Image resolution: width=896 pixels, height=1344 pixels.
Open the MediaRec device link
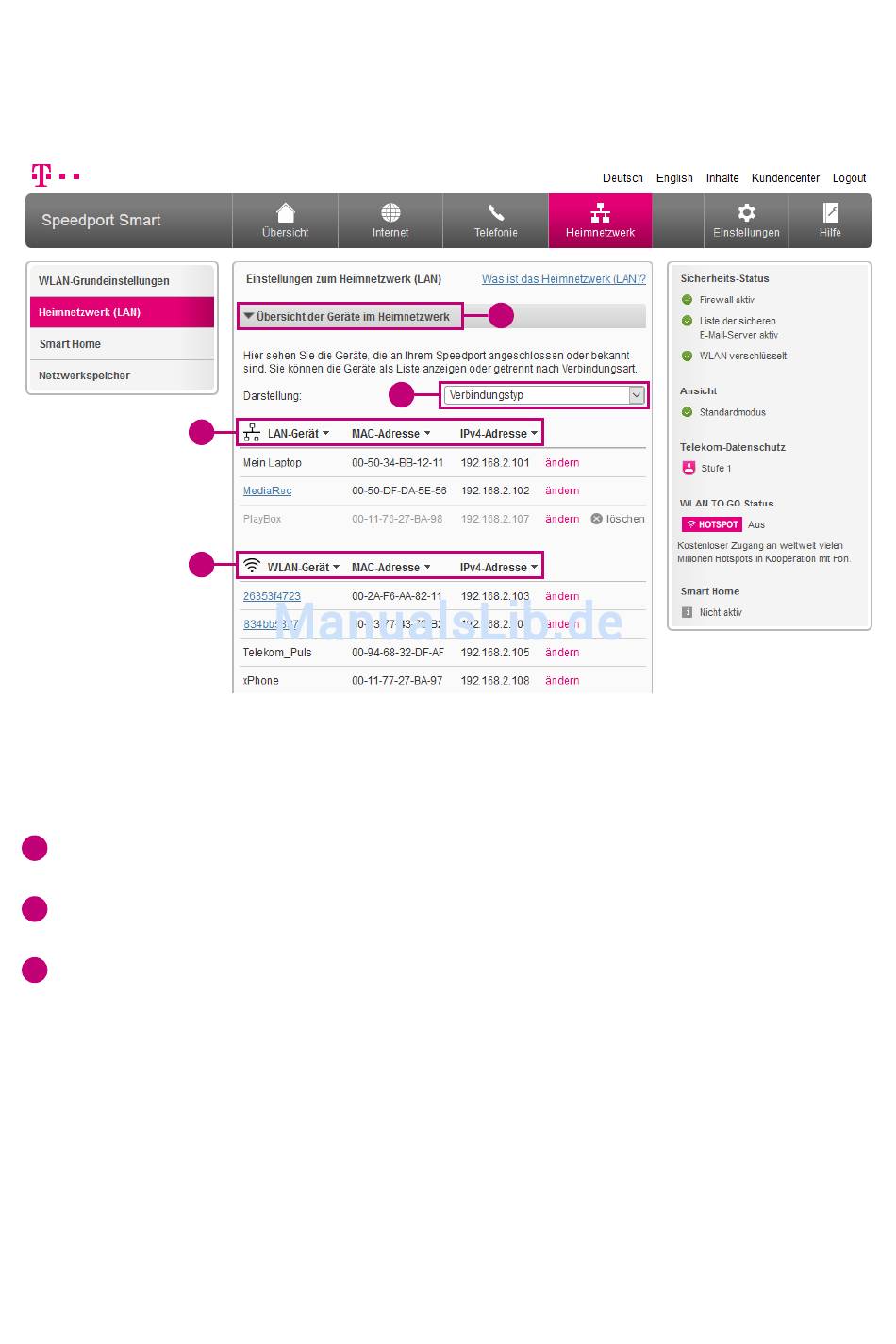tap(268, 490)
